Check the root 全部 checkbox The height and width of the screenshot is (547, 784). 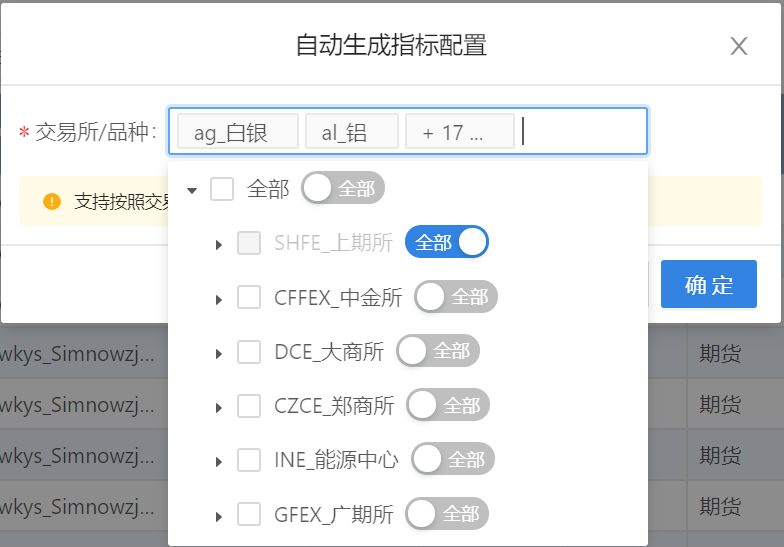pos(222,189)
